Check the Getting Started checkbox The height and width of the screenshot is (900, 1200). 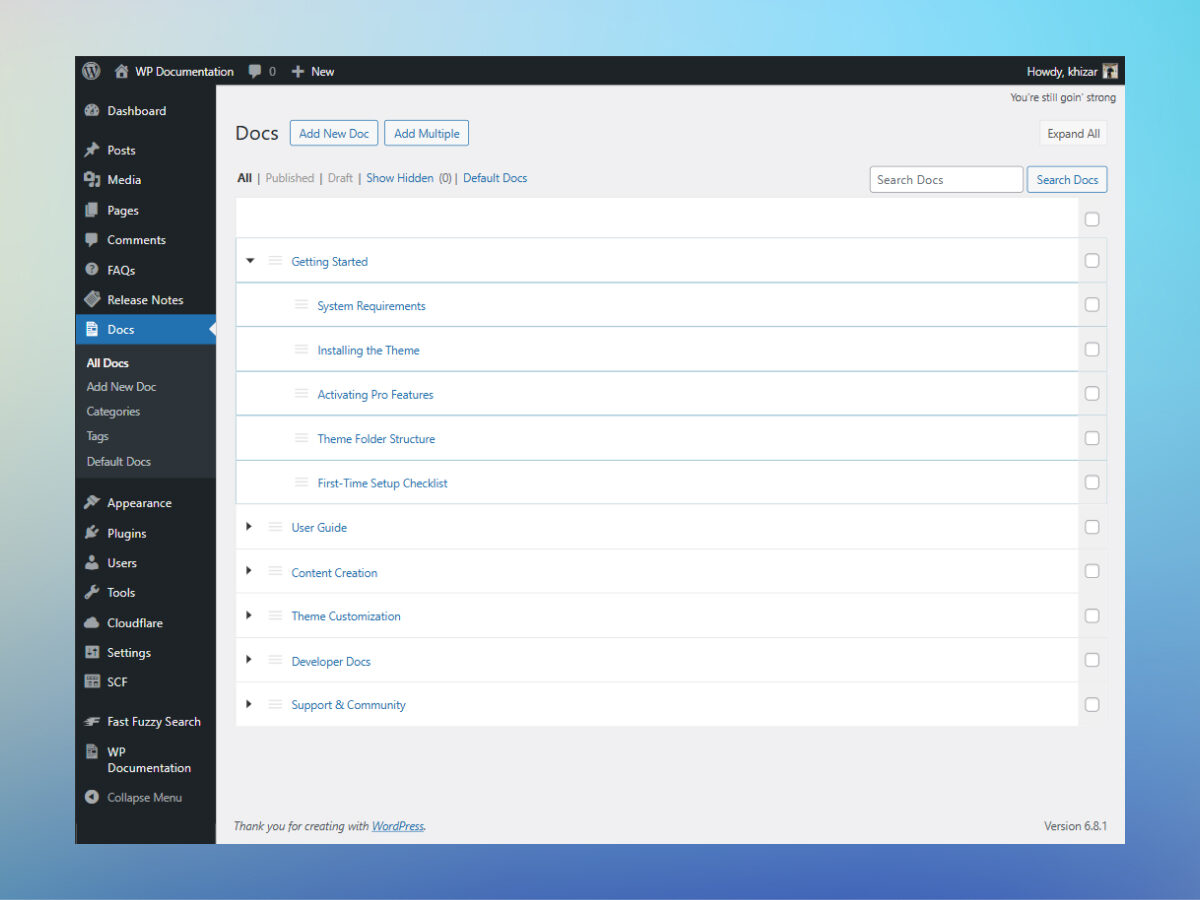1092,260
